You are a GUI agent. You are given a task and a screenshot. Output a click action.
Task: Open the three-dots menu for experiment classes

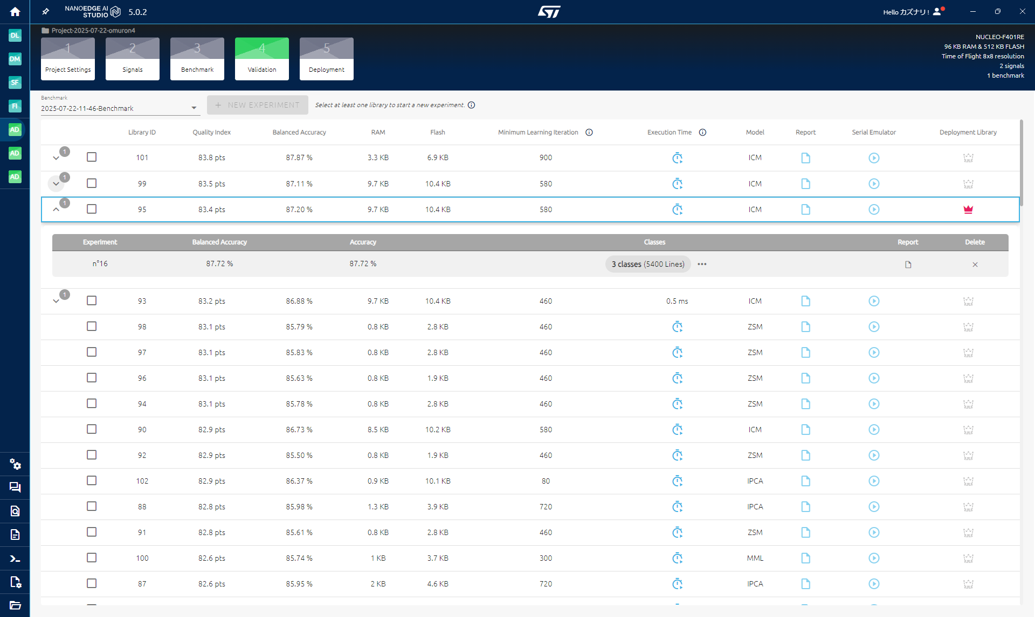[x=702, y=265]
